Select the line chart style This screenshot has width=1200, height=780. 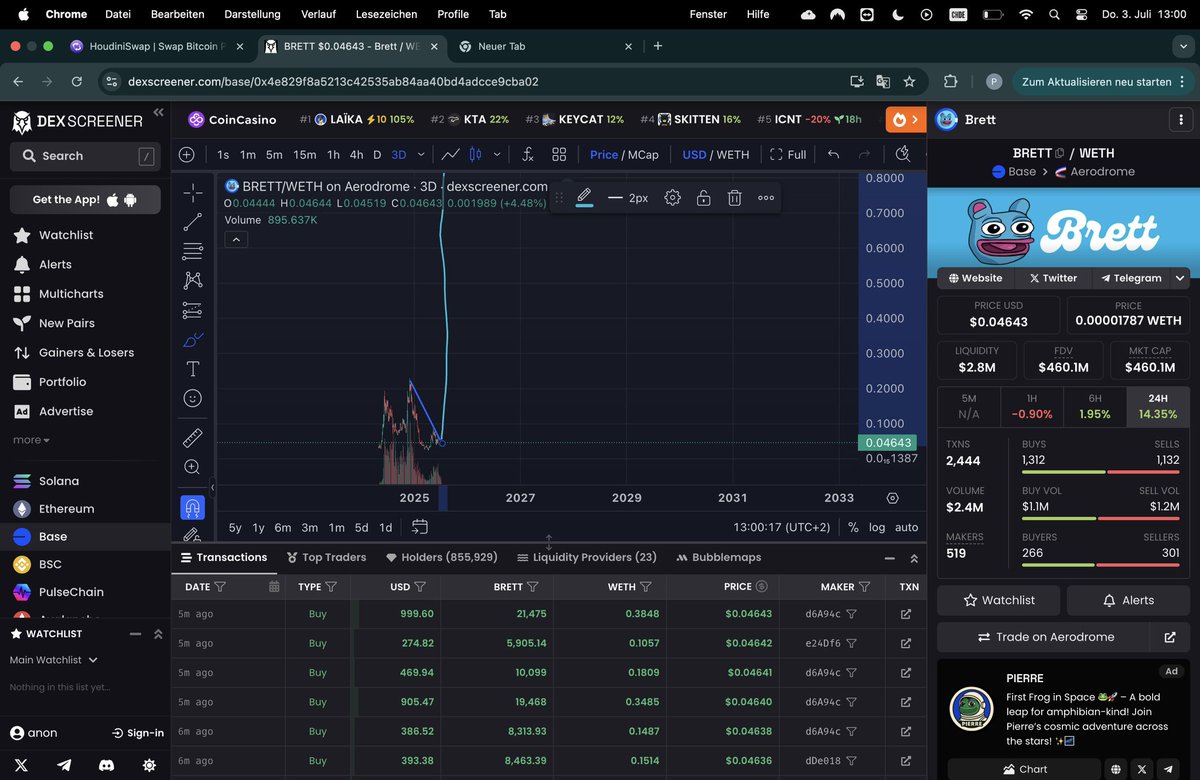point(451,154)
